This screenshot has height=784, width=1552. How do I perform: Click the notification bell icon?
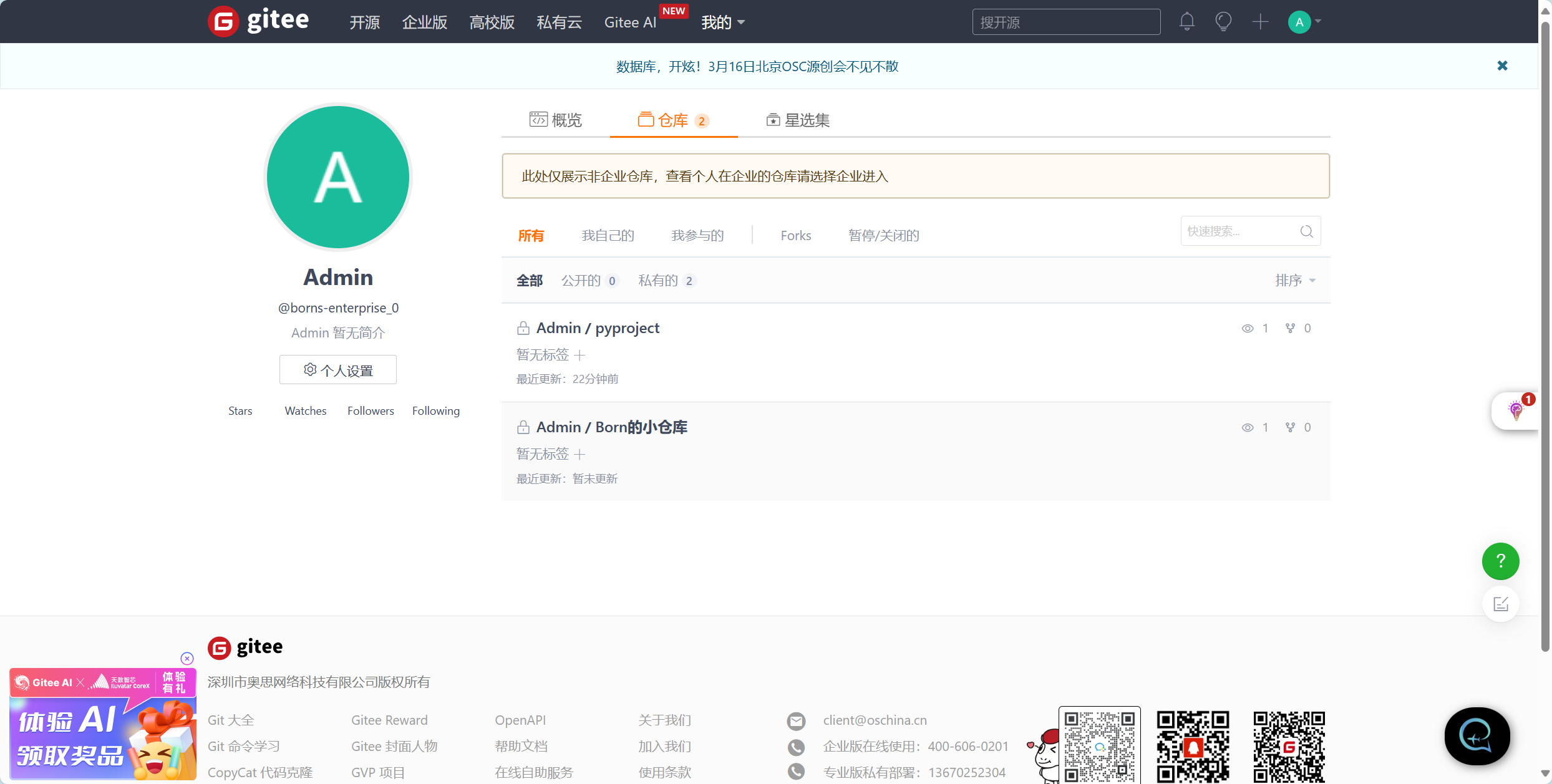click(x=1186, y=22)
